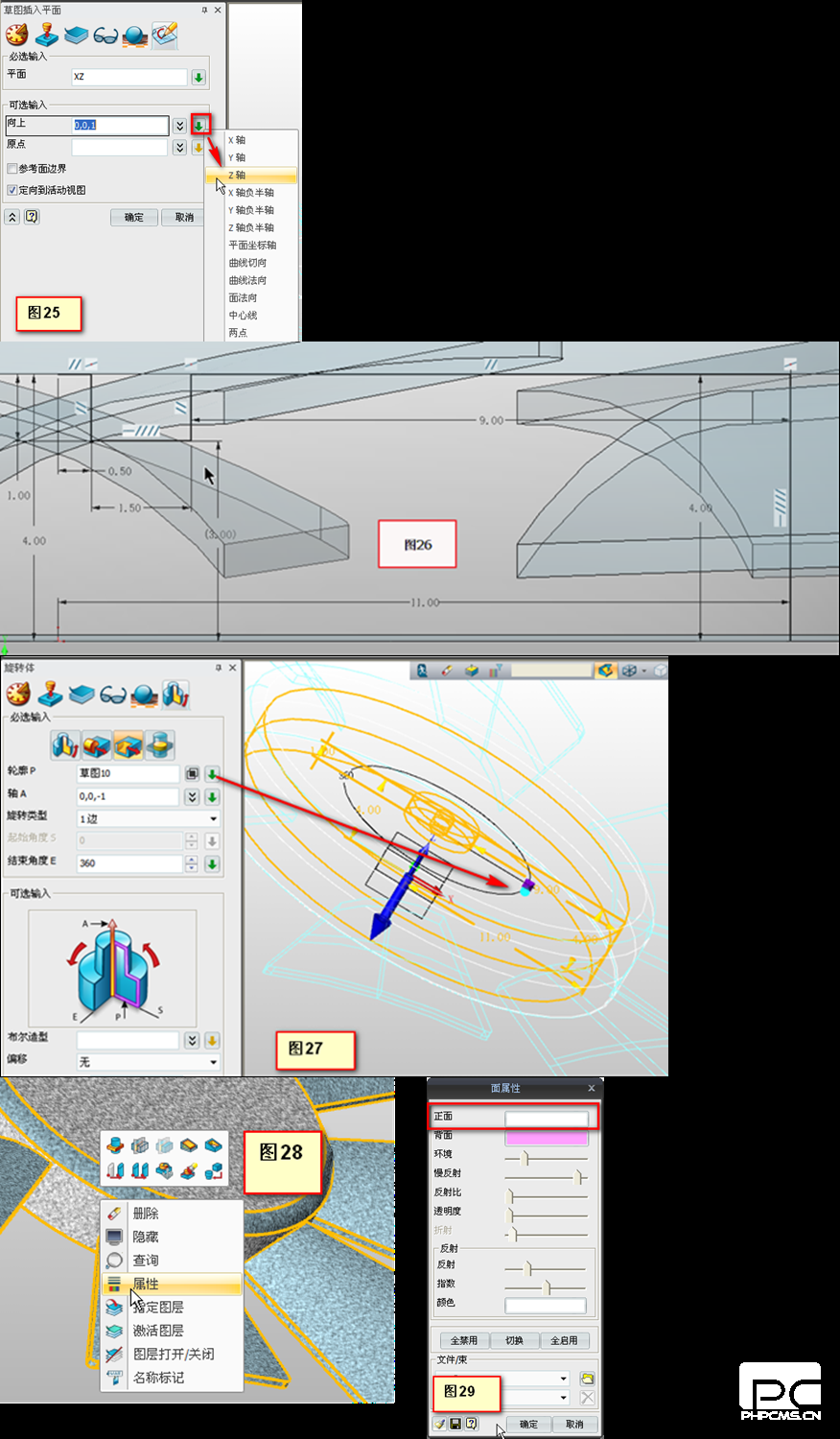This screenshot has height=1439, width=840.
Task: Open help icon in 草图插入平面 dialog
Action: 32,217
